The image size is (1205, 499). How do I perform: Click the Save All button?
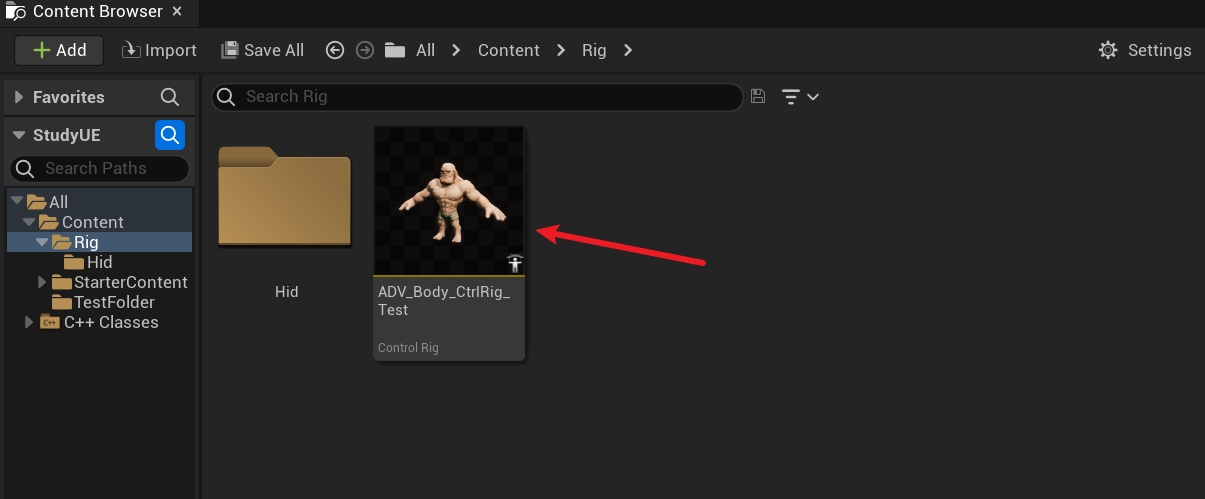pos(262,50)
